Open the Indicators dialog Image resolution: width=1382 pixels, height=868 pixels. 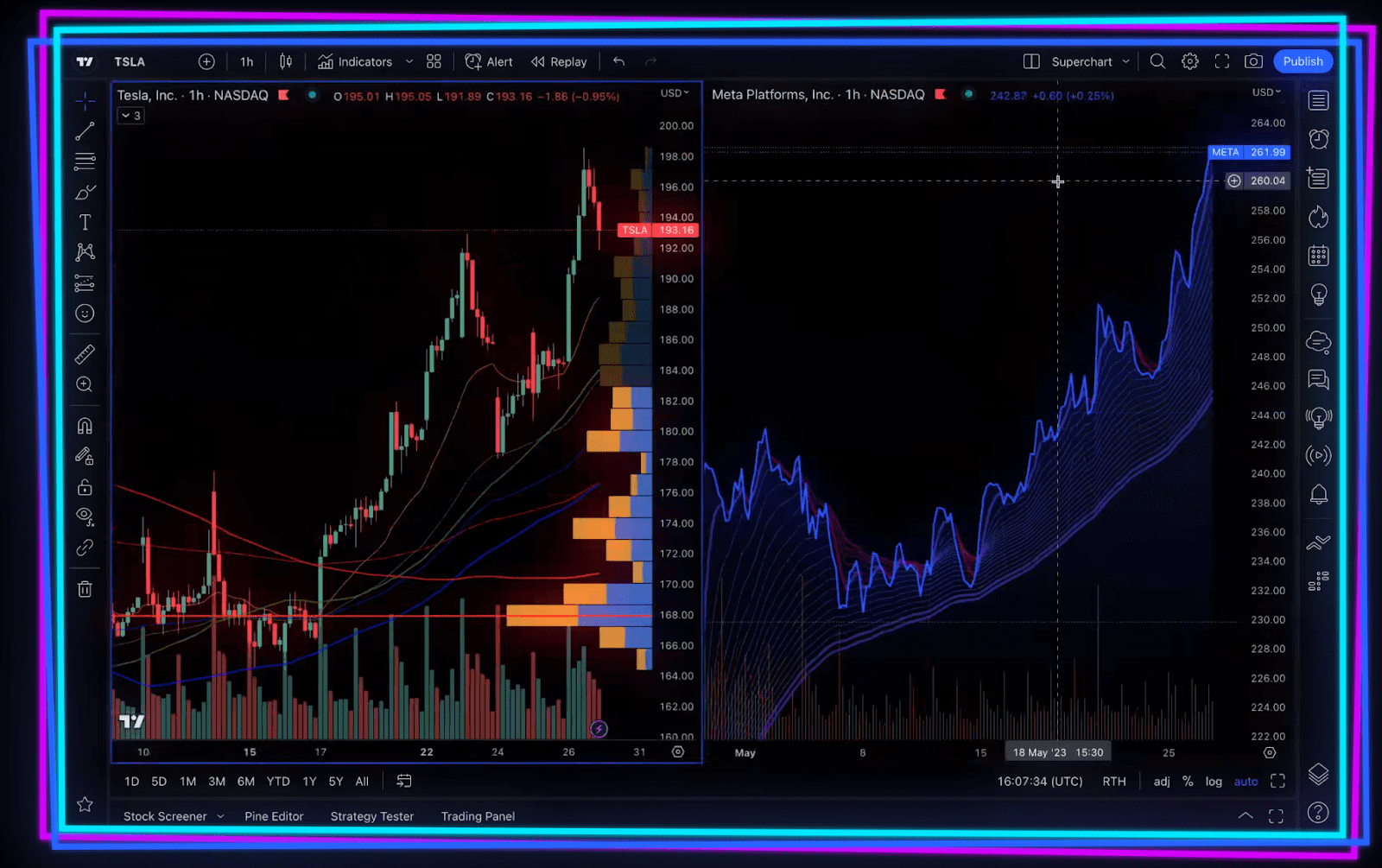pos(355,61)
